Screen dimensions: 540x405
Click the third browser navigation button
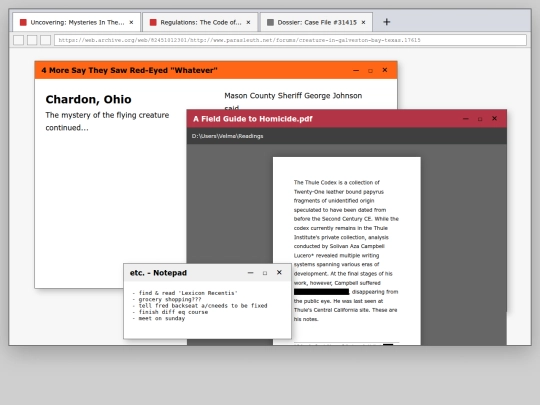click(45, 40)
